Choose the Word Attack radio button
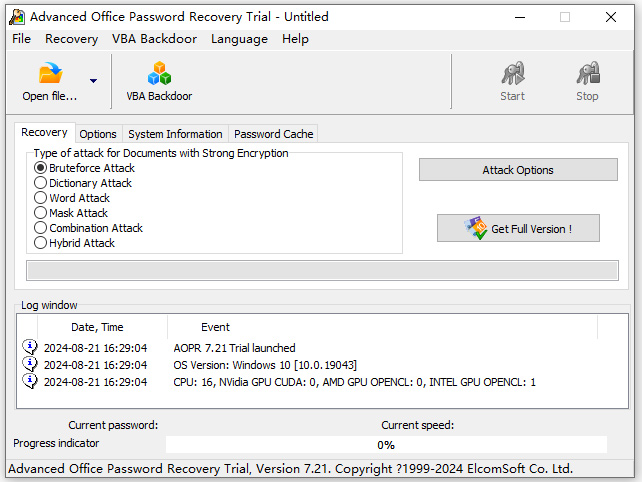The width and height of the screenshot is (642, 482). tap(40, 198)
